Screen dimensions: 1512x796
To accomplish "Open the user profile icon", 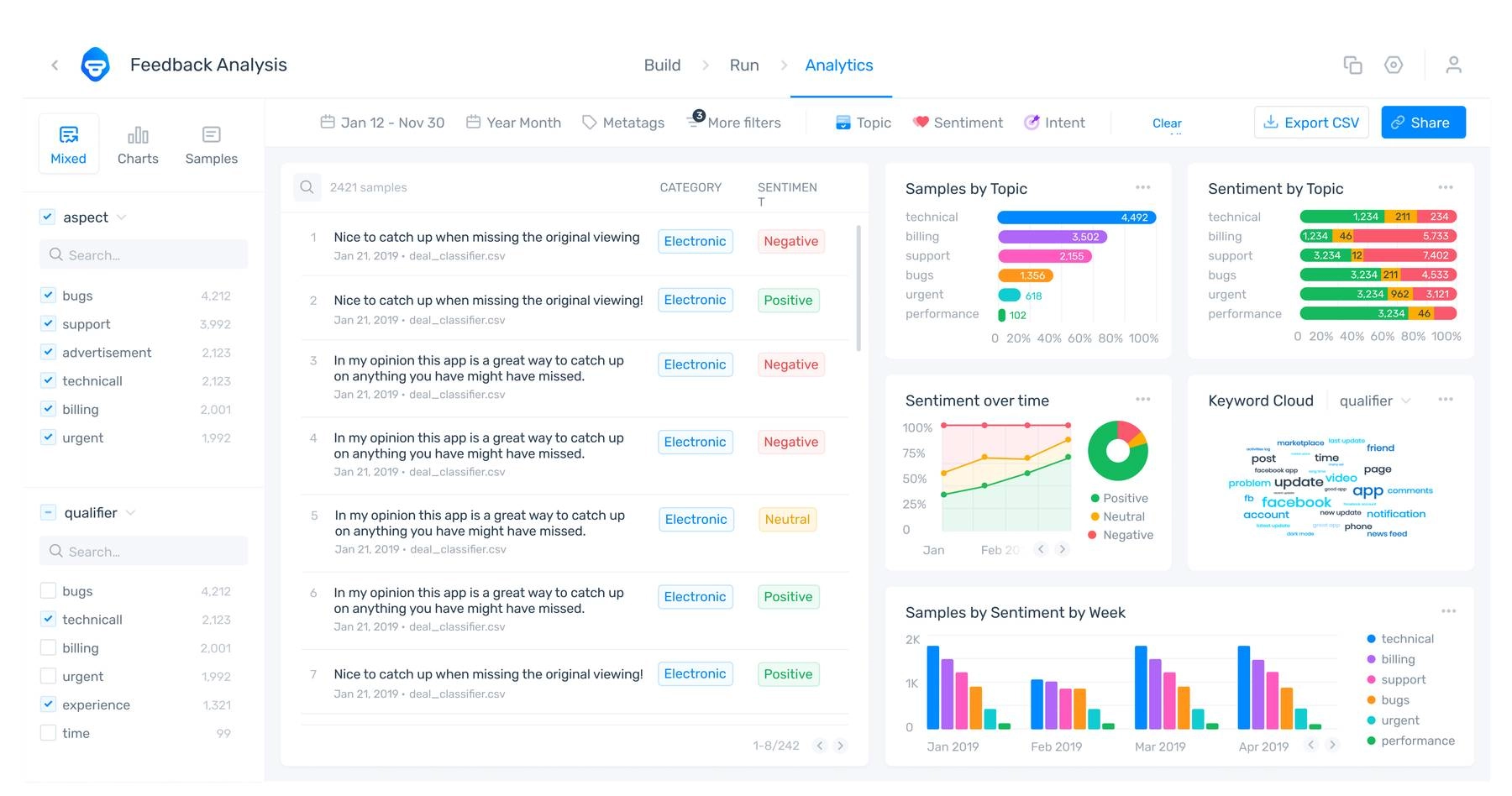I will (1453, 65).
